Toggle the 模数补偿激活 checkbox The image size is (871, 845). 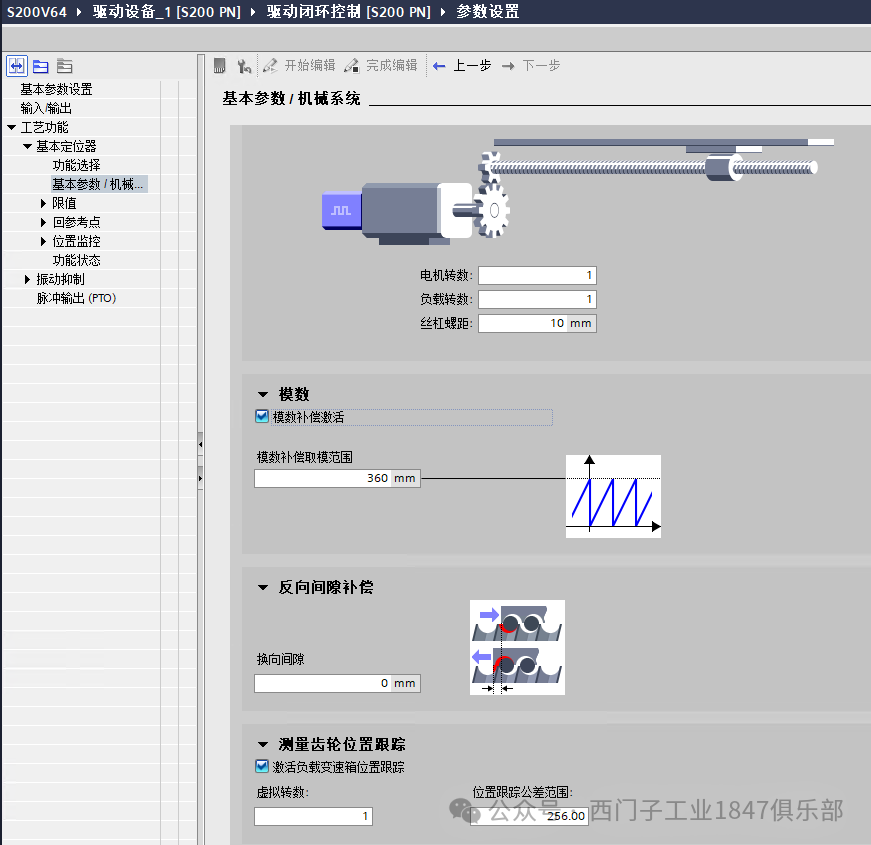point(262,416)
